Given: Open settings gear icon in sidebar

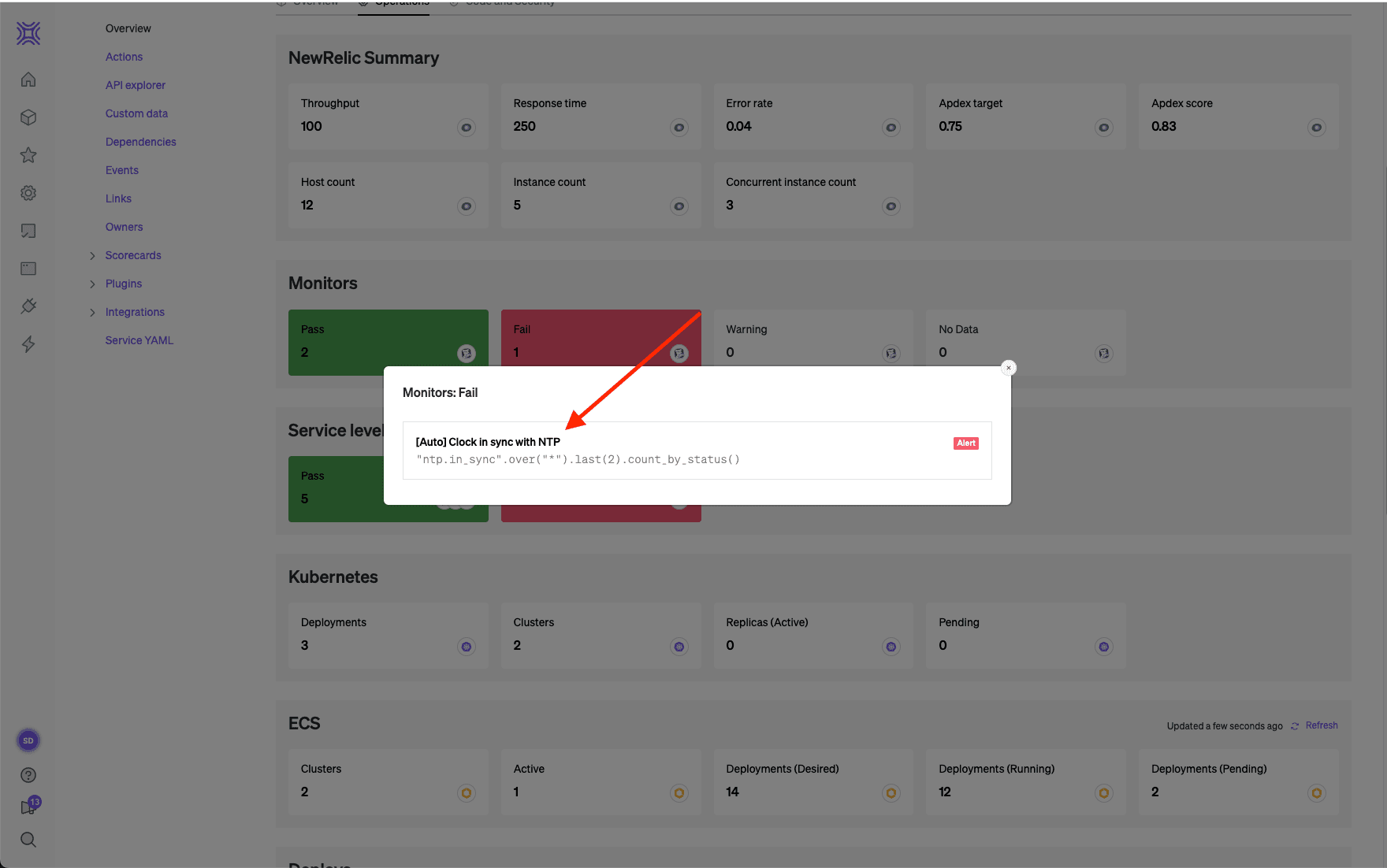Looking at the screenshot, I should (28, 193).
